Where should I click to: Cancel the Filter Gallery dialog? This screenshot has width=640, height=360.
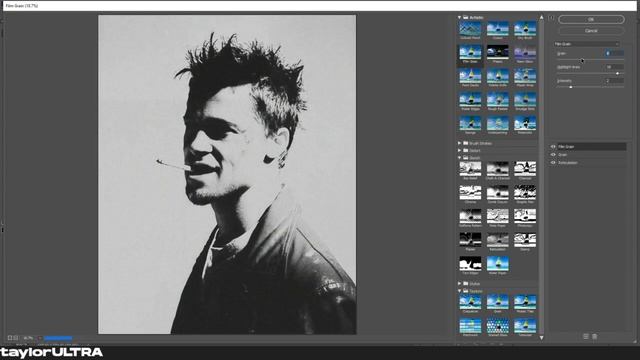click(x=591, y=31)
